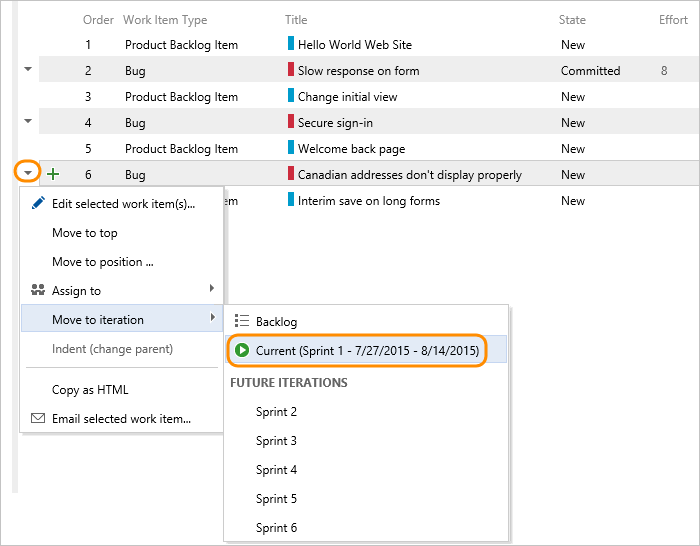
Task: Move item to Sprint 5
Action: click(x=366, y=499)
